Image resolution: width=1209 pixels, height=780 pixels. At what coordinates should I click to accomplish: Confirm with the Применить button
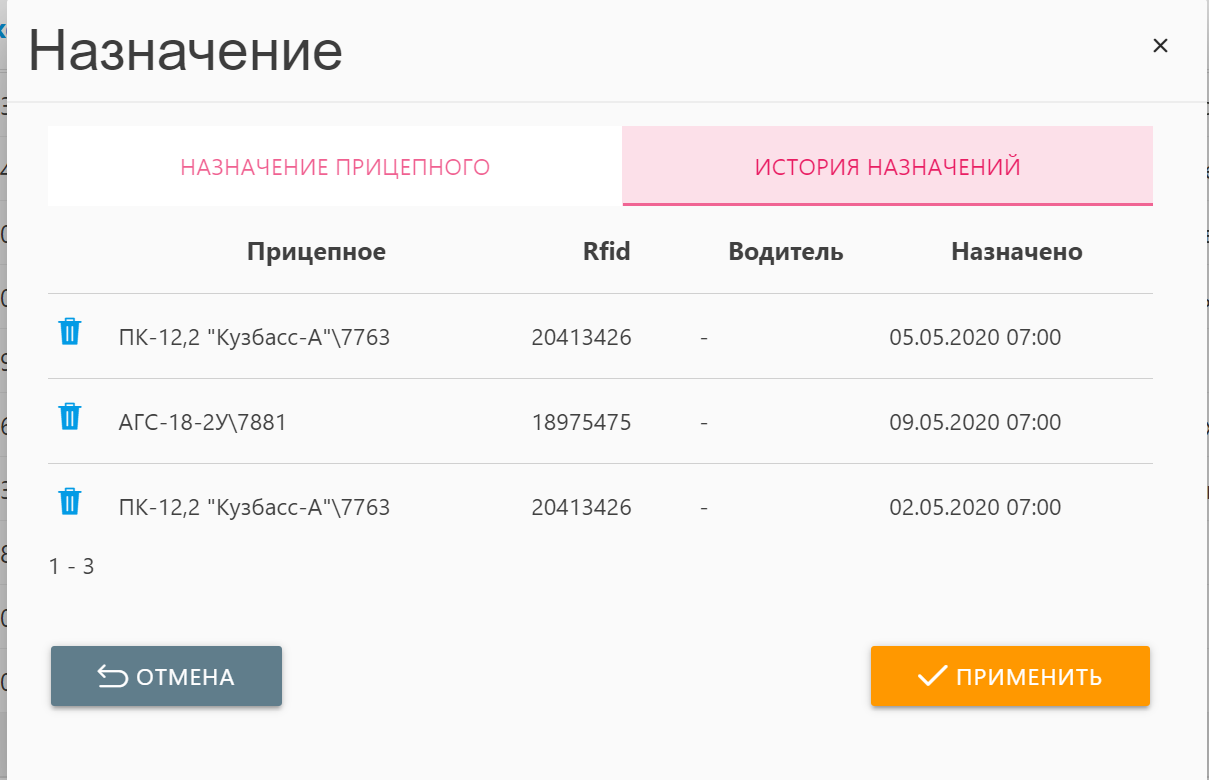[1010, 677]
